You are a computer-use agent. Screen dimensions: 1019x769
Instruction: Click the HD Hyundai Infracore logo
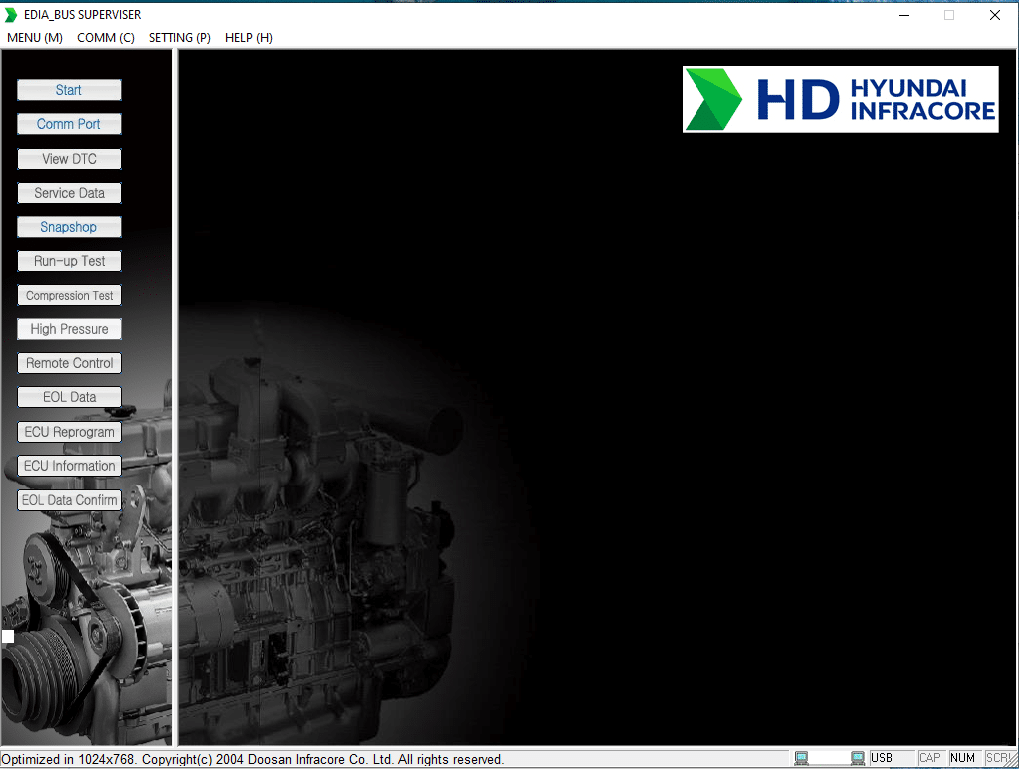coord(840,99)
